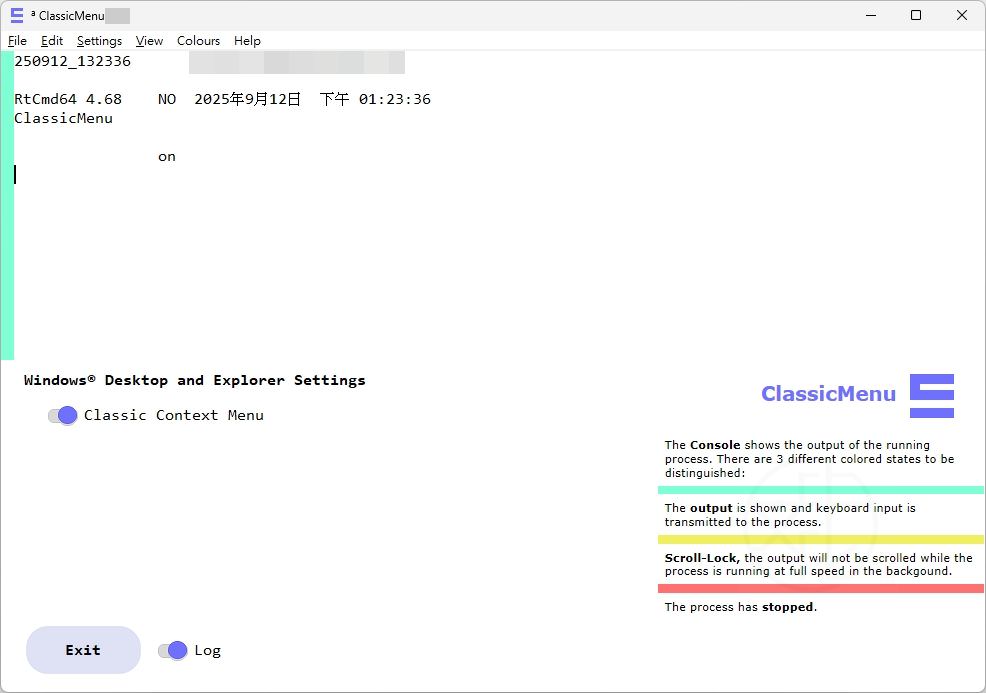The height and width of the screenshot is (693, 986).
Task: Open the Settings menu
Action: 99,41
